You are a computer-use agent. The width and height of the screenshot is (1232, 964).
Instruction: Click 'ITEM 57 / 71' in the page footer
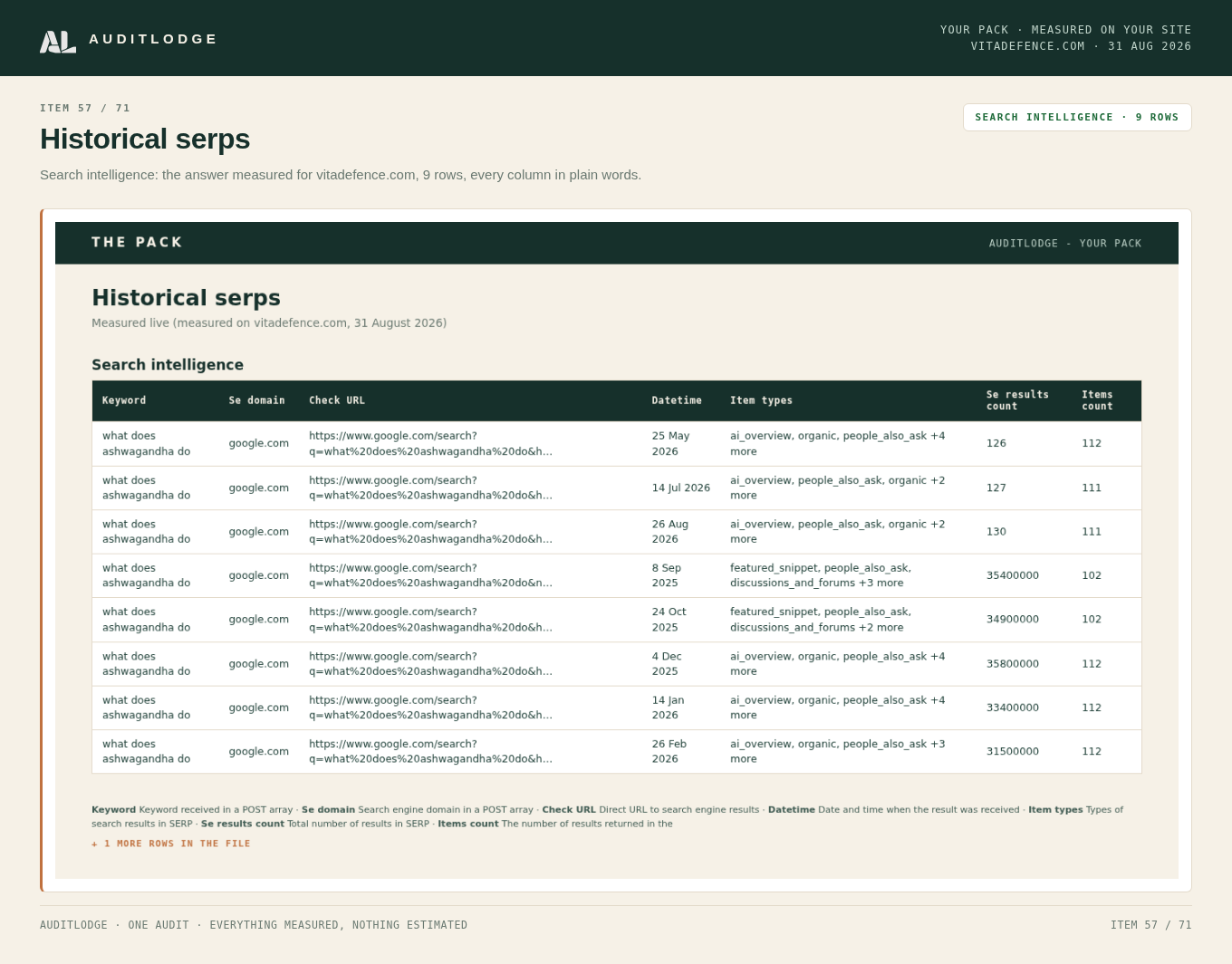click(1151, 925)
